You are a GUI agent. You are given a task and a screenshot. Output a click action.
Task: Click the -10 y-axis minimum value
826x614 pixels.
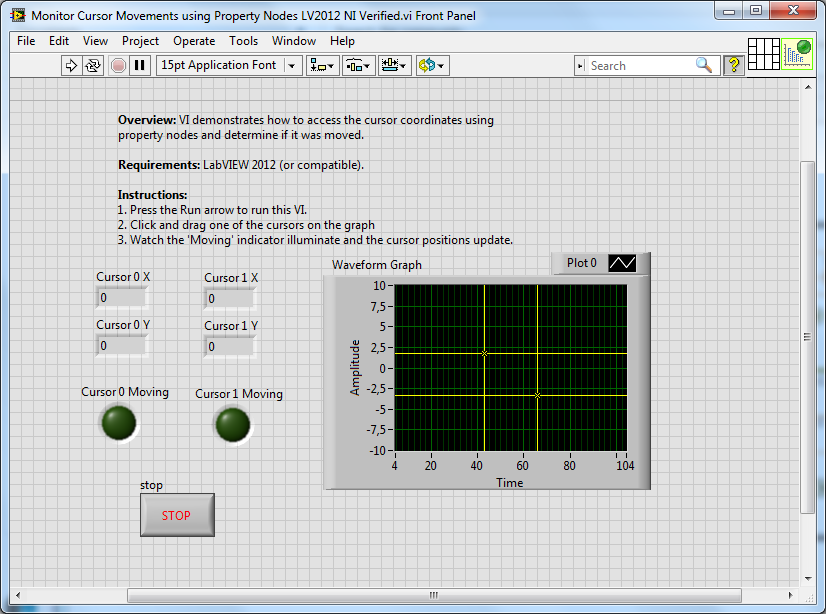tap(377, 451)
